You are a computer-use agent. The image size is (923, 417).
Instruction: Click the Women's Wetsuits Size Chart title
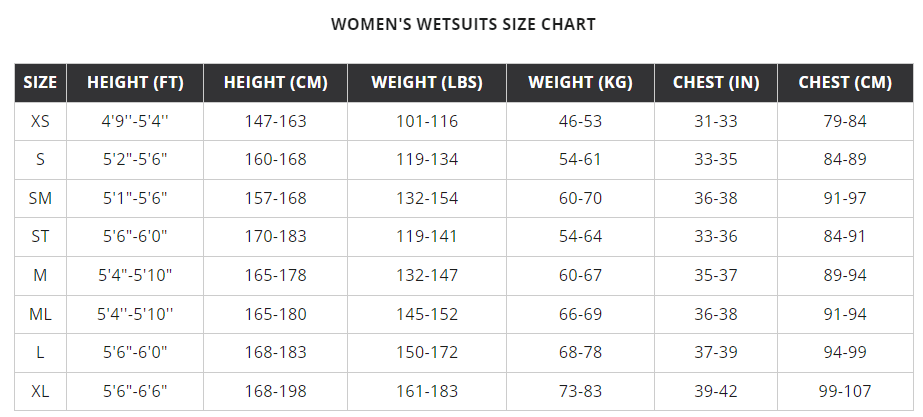463,24
